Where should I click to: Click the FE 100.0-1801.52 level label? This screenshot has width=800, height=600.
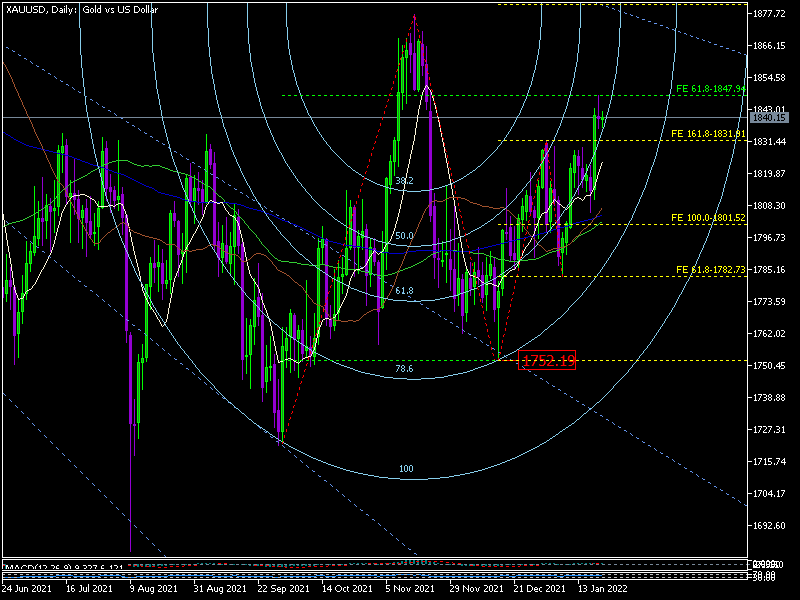(x=709, y=217)
